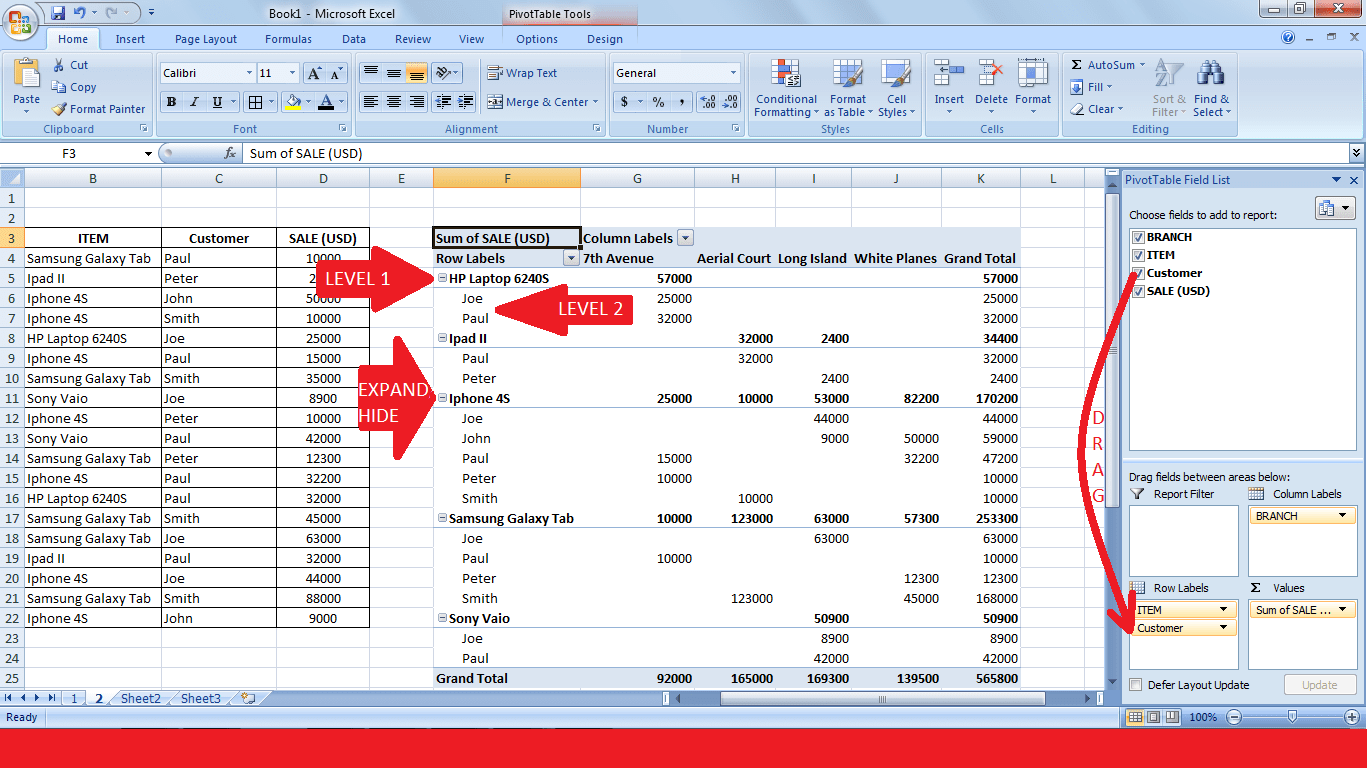
Task: Open Find & Select
Action: 1212,88
